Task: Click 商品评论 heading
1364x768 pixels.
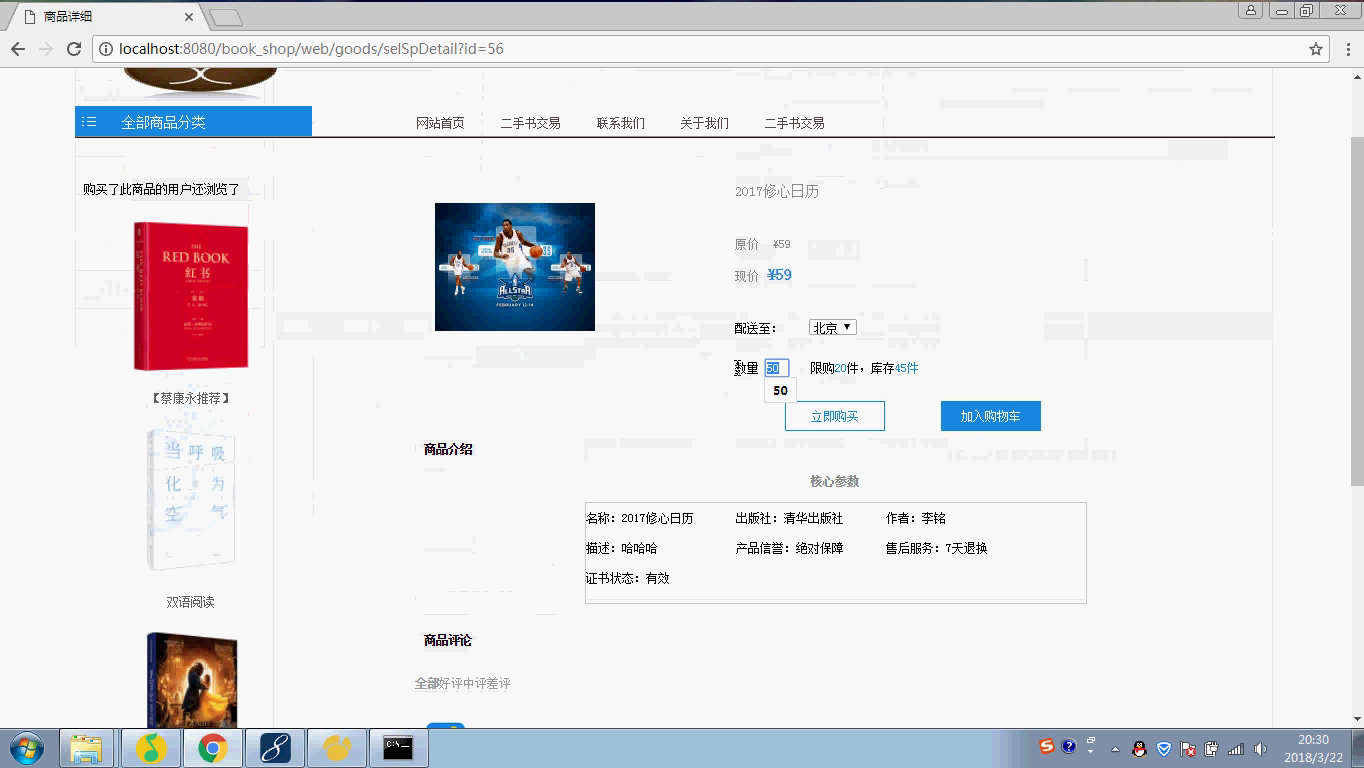Action: (448, 640)
